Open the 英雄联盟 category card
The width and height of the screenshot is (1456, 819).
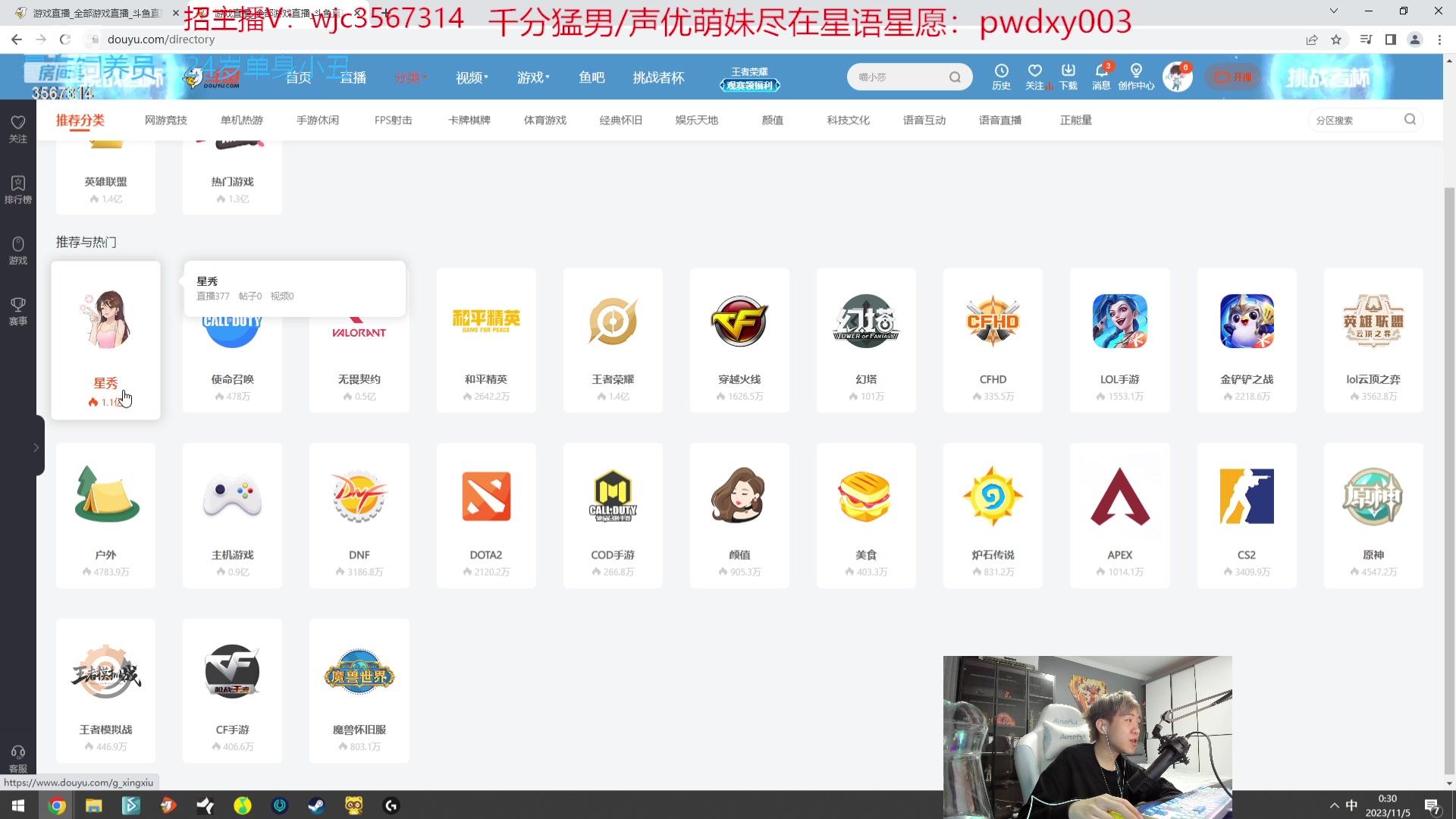[x=105, y=176]
